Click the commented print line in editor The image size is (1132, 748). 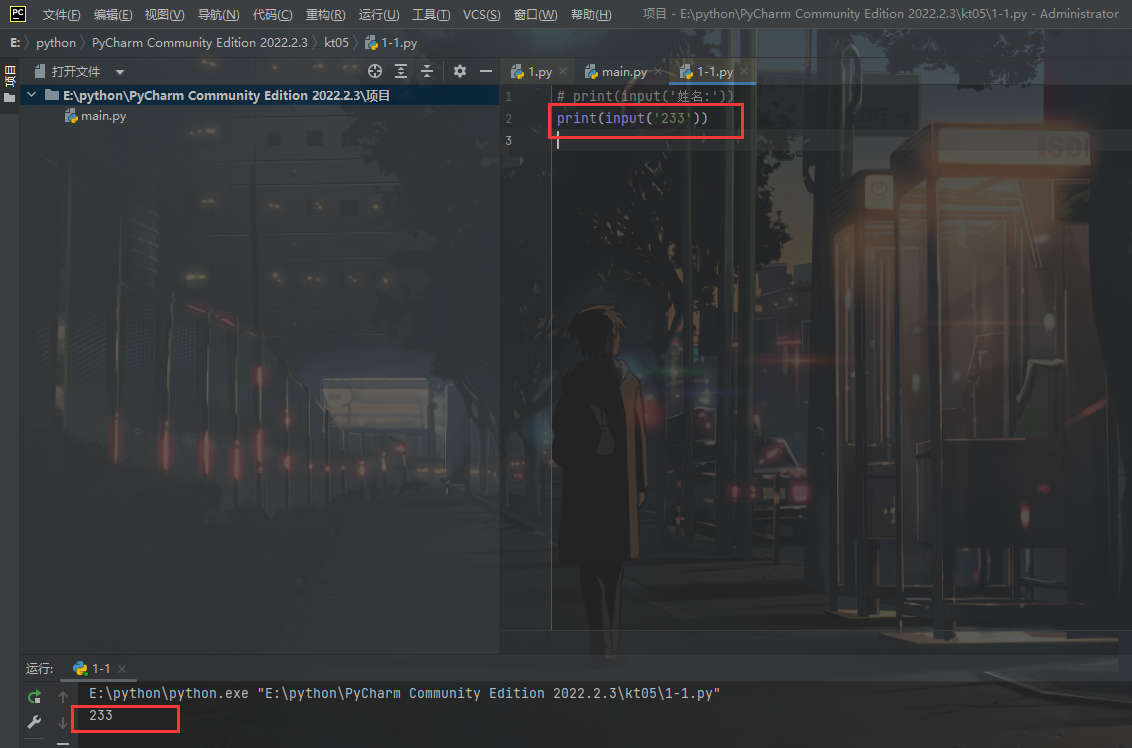645,96
